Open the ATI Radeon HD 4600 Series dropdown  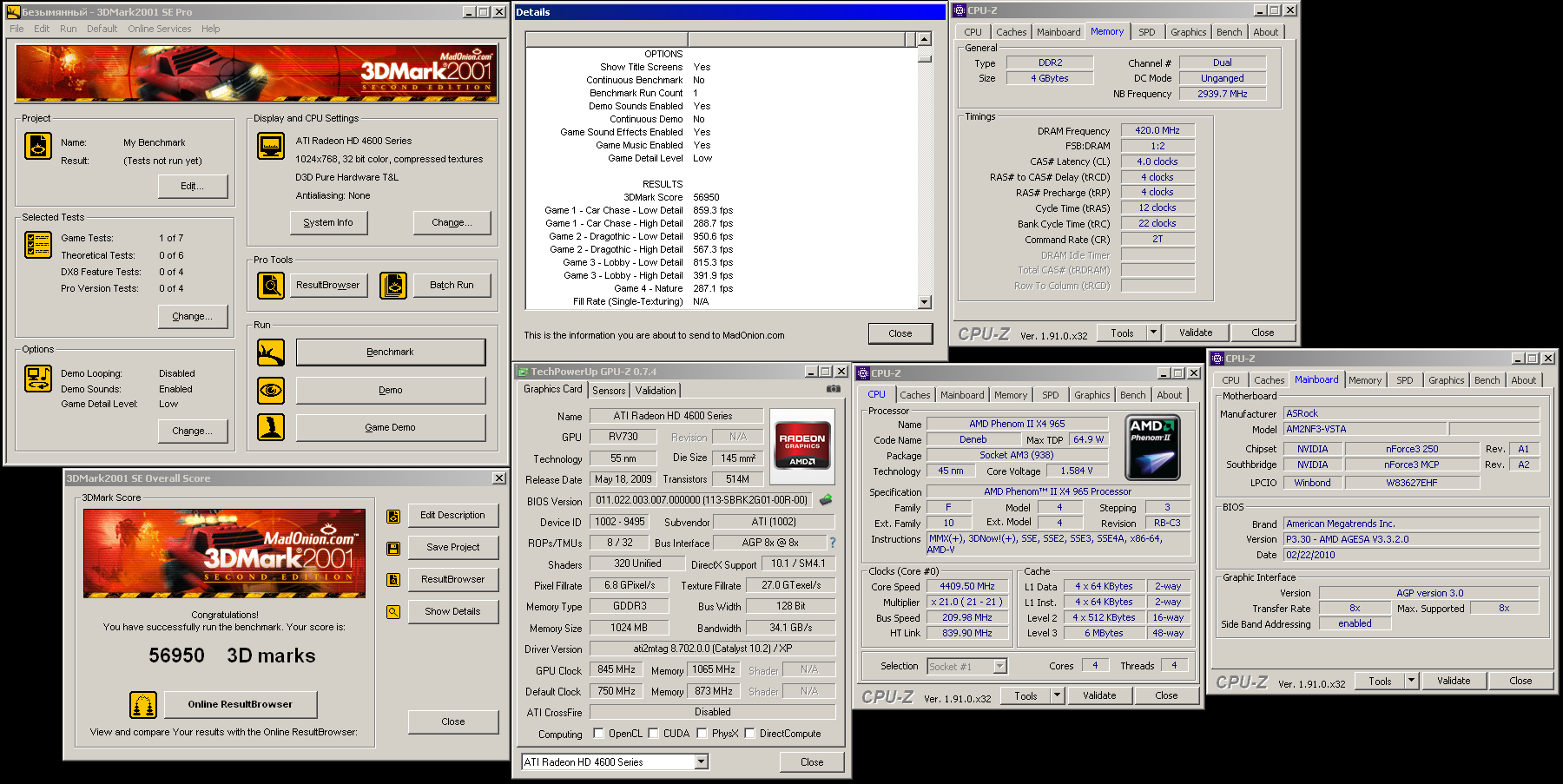(702, 762)
